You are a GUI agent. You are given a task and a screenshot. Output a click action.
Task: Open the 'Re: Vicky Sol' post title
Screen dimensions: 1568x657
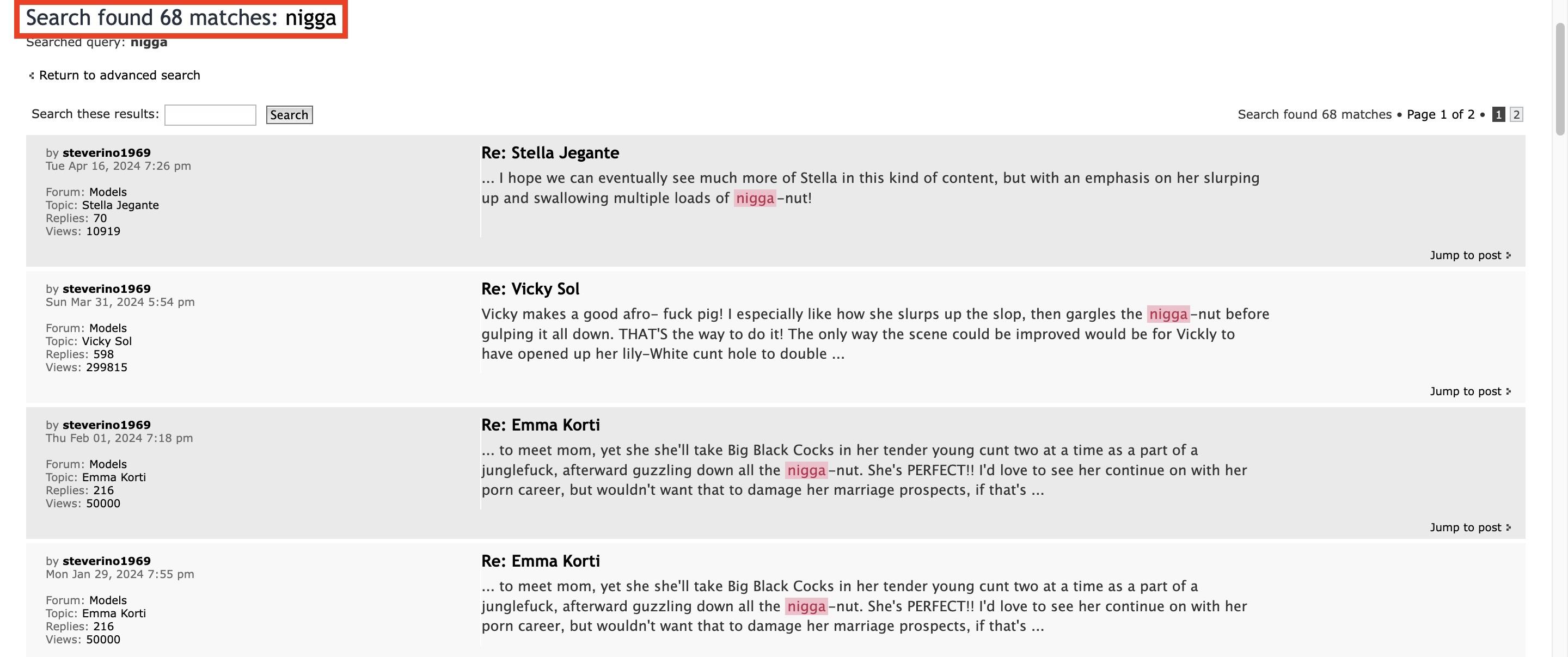point(530,289)
